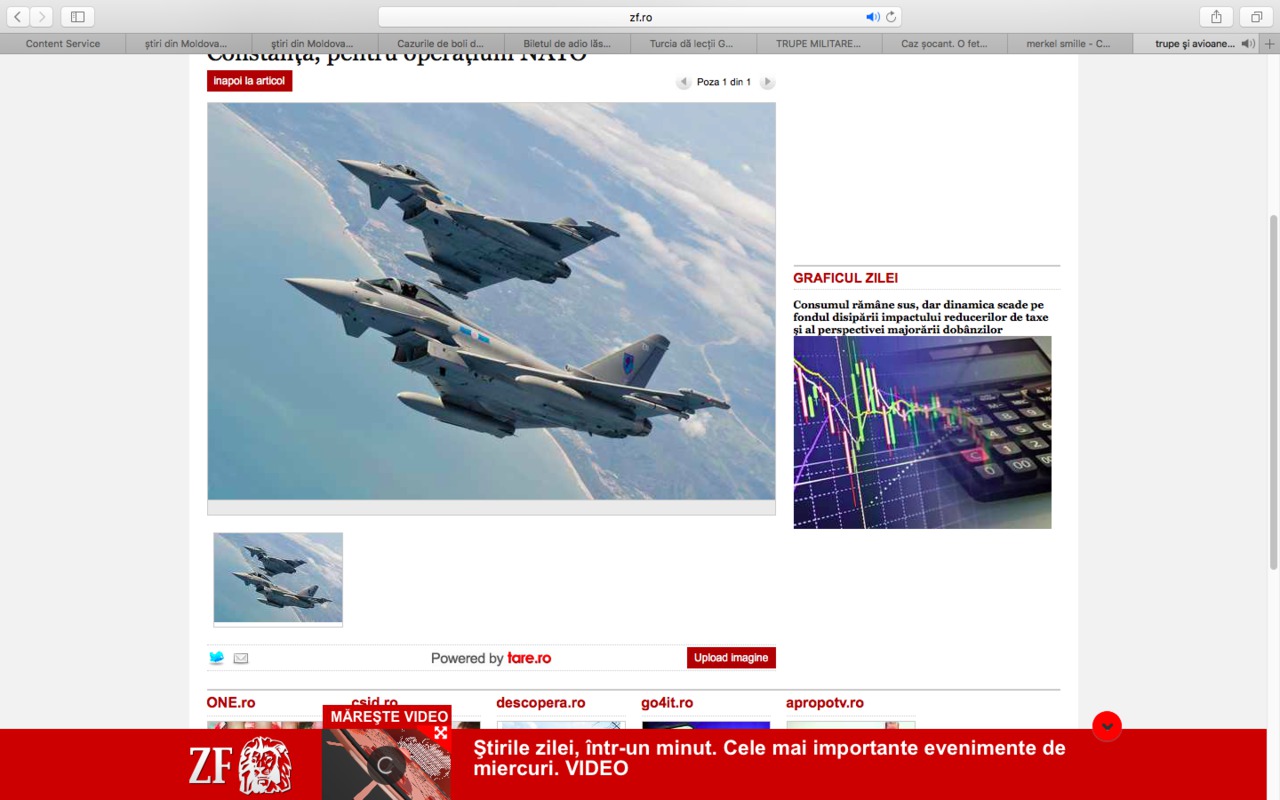Viewport: 1280px width, 800px height.
Task: Click 'Poza 1 din 1' counter text
Action: pos(724,82)
